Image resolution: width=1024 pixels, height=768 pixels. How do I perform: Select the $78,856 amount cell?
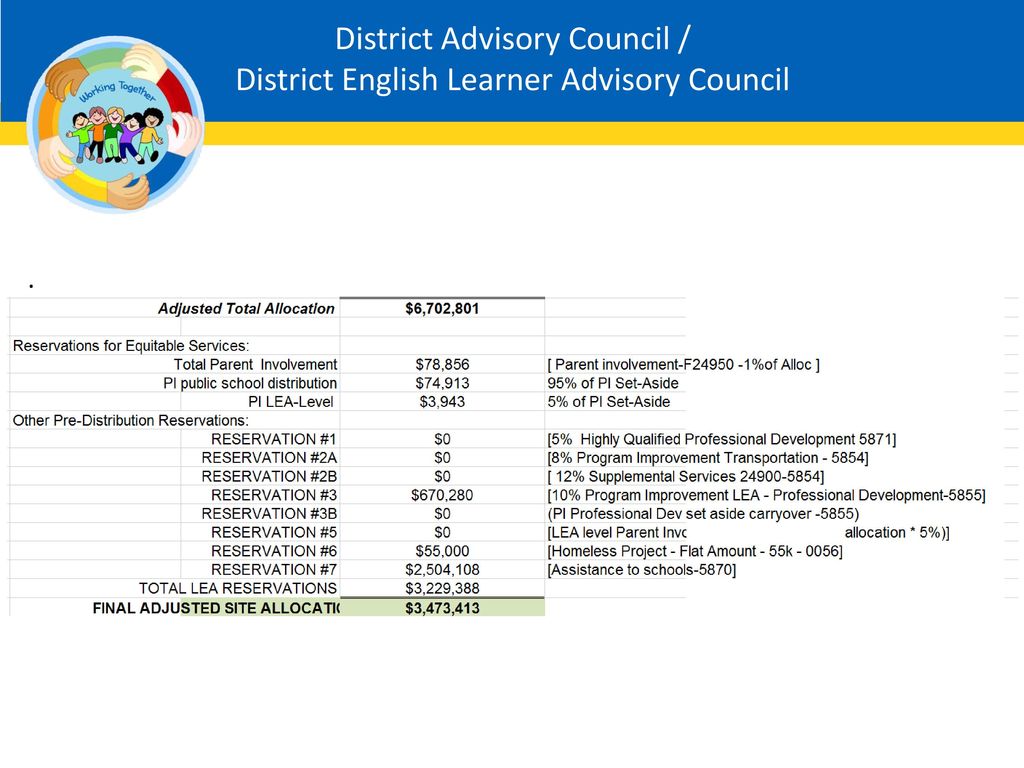[442, 364]
